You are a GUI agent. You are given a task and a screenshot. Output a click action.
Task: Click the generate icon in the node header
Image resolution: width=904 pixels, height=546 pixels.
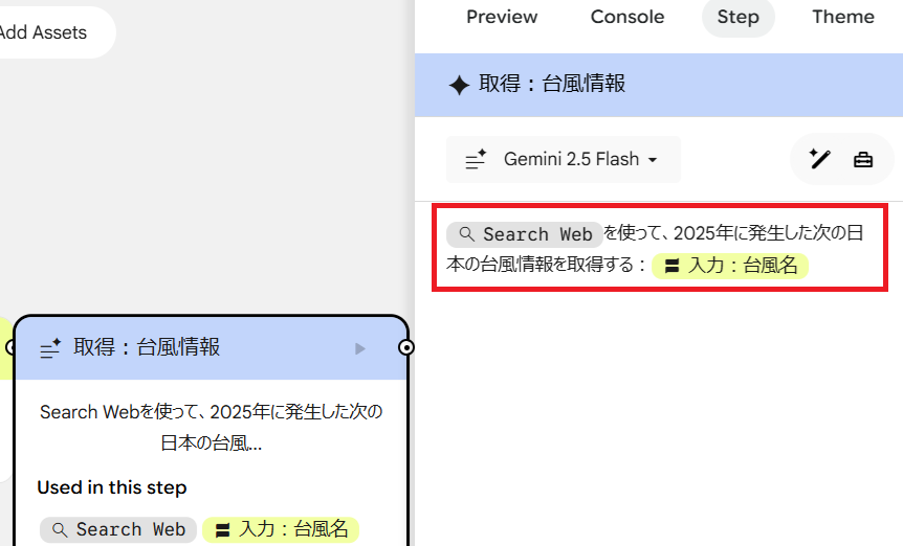coord(51,349)
